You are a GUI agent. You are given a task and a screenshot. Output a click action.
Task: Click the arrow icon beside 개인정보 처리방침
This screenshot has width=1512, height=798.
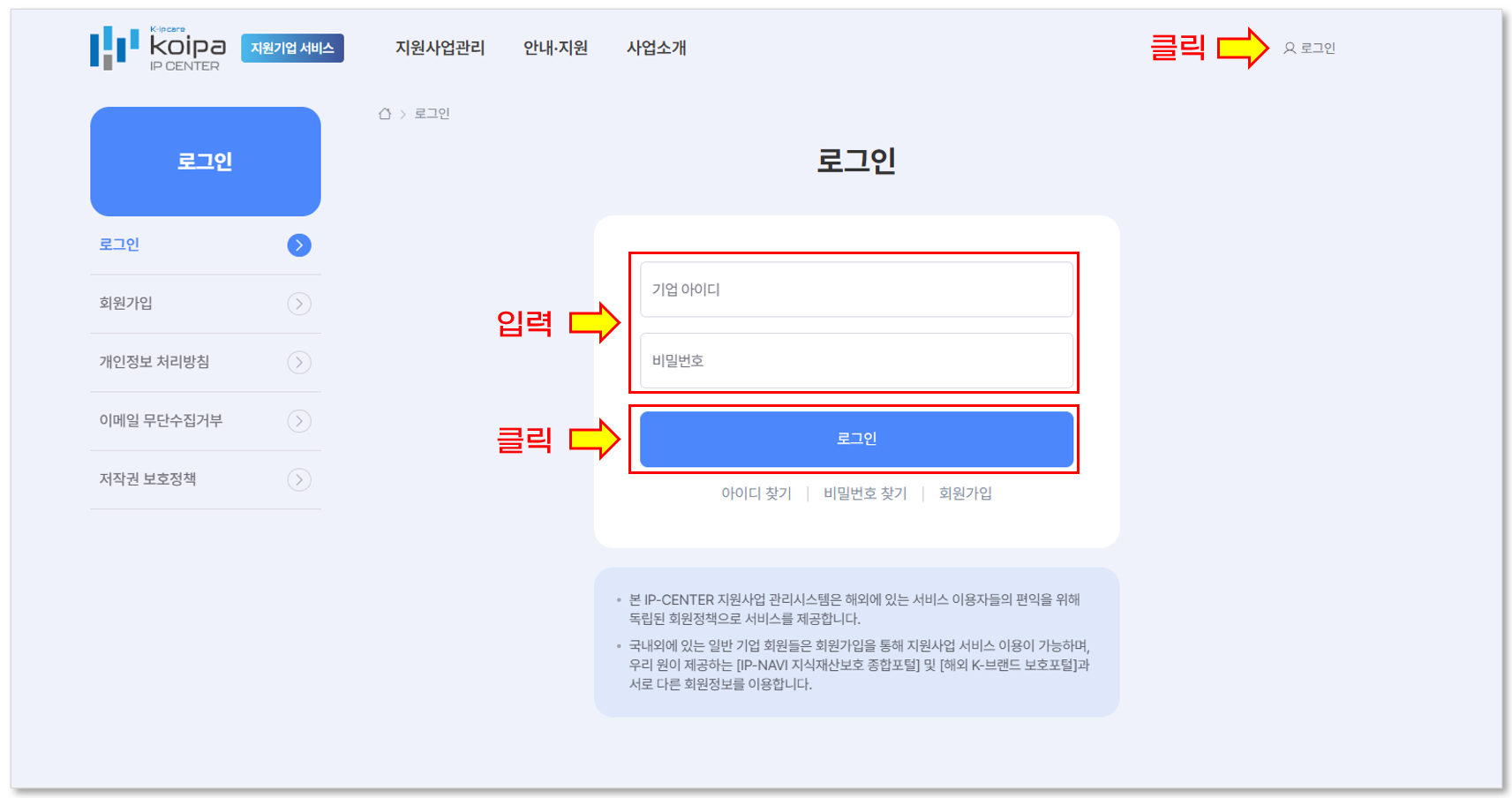(x=299, y=363)
